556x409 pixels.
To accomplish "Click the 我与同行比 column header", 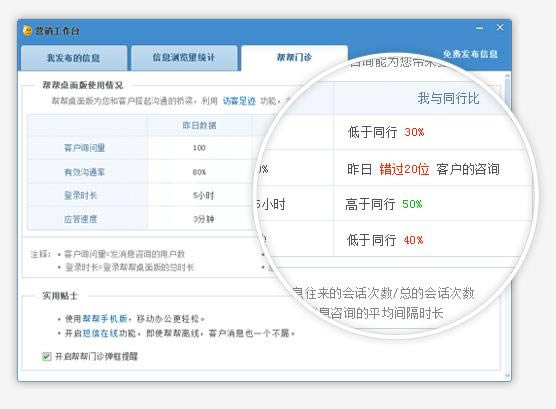I will 448,98.
